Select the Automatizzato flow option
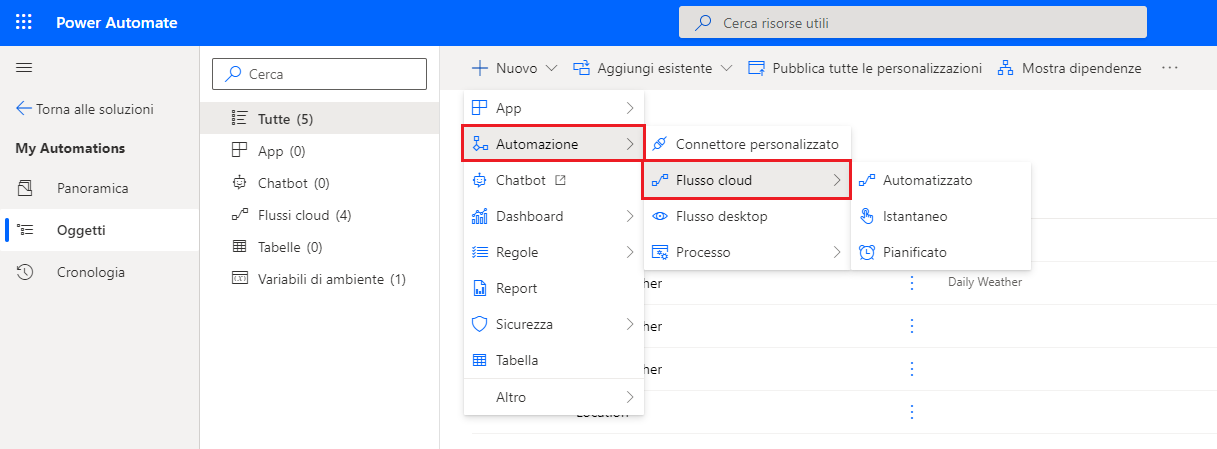 click(x=927, y=180)
